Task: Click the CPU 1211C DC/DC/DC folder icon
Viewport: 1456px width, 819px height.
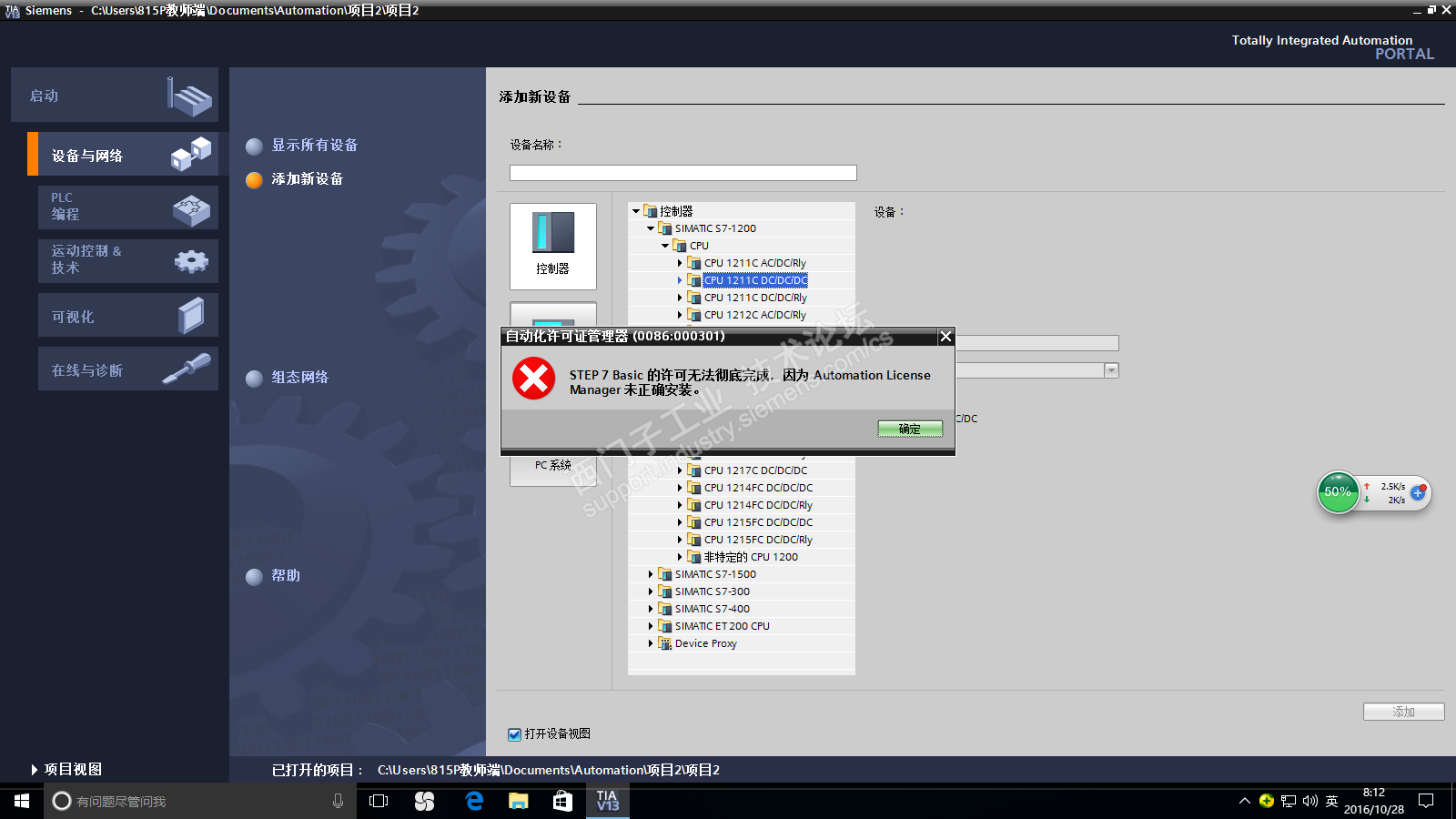Action: [694, 280]
